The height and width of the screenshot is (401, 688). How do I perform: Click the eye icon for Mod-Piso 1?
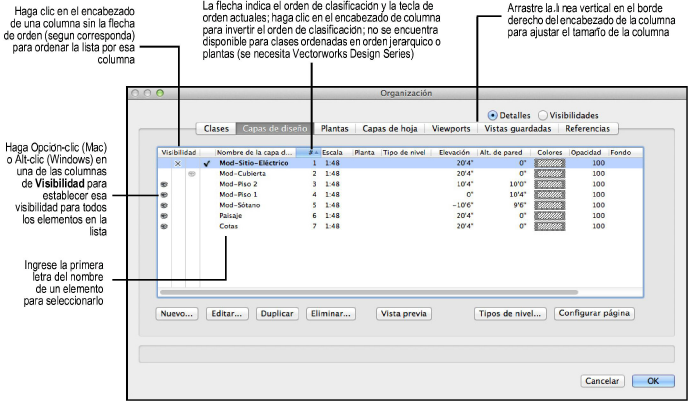click(x=164, y=195)
